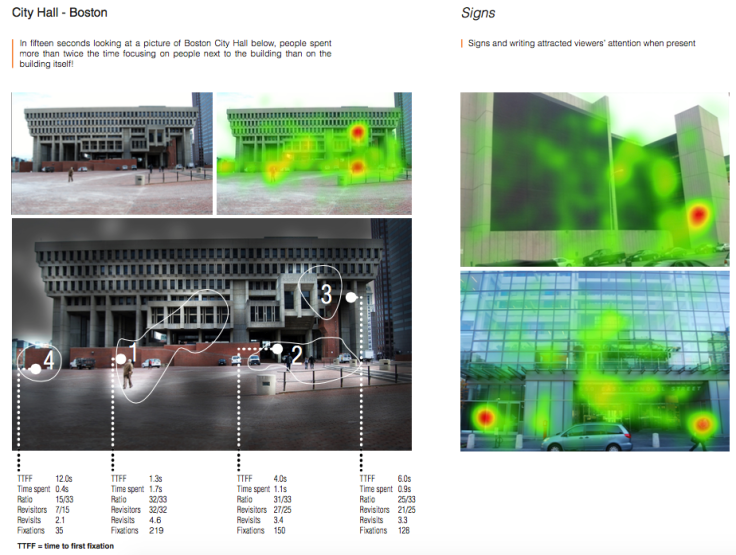The height and width of the screenshot is (555, 736).
Task: Select region number 4 circle on left
Action: (48, 360)
